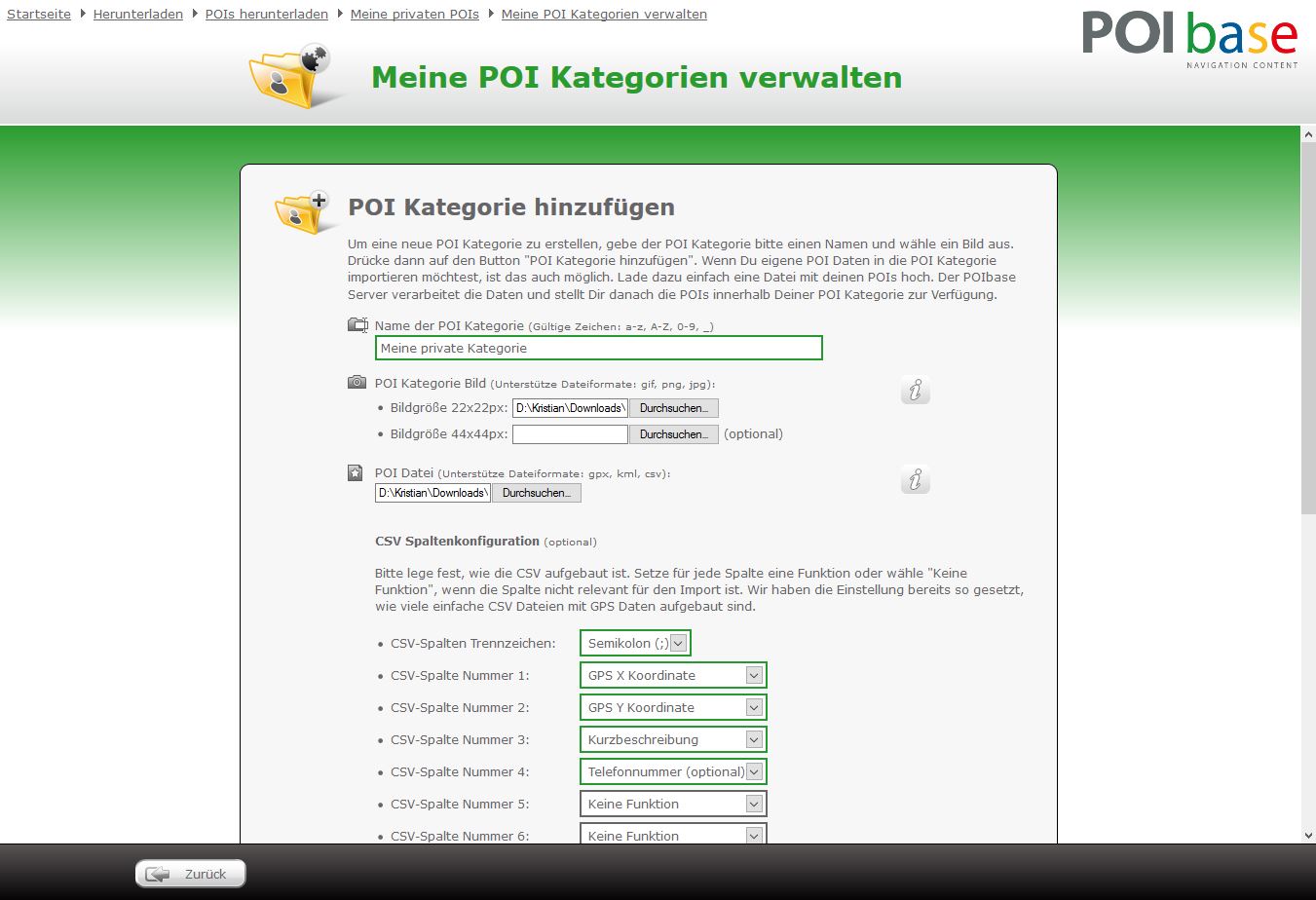Open CSV-Spalte Nummer 5 dropdown

673,804
